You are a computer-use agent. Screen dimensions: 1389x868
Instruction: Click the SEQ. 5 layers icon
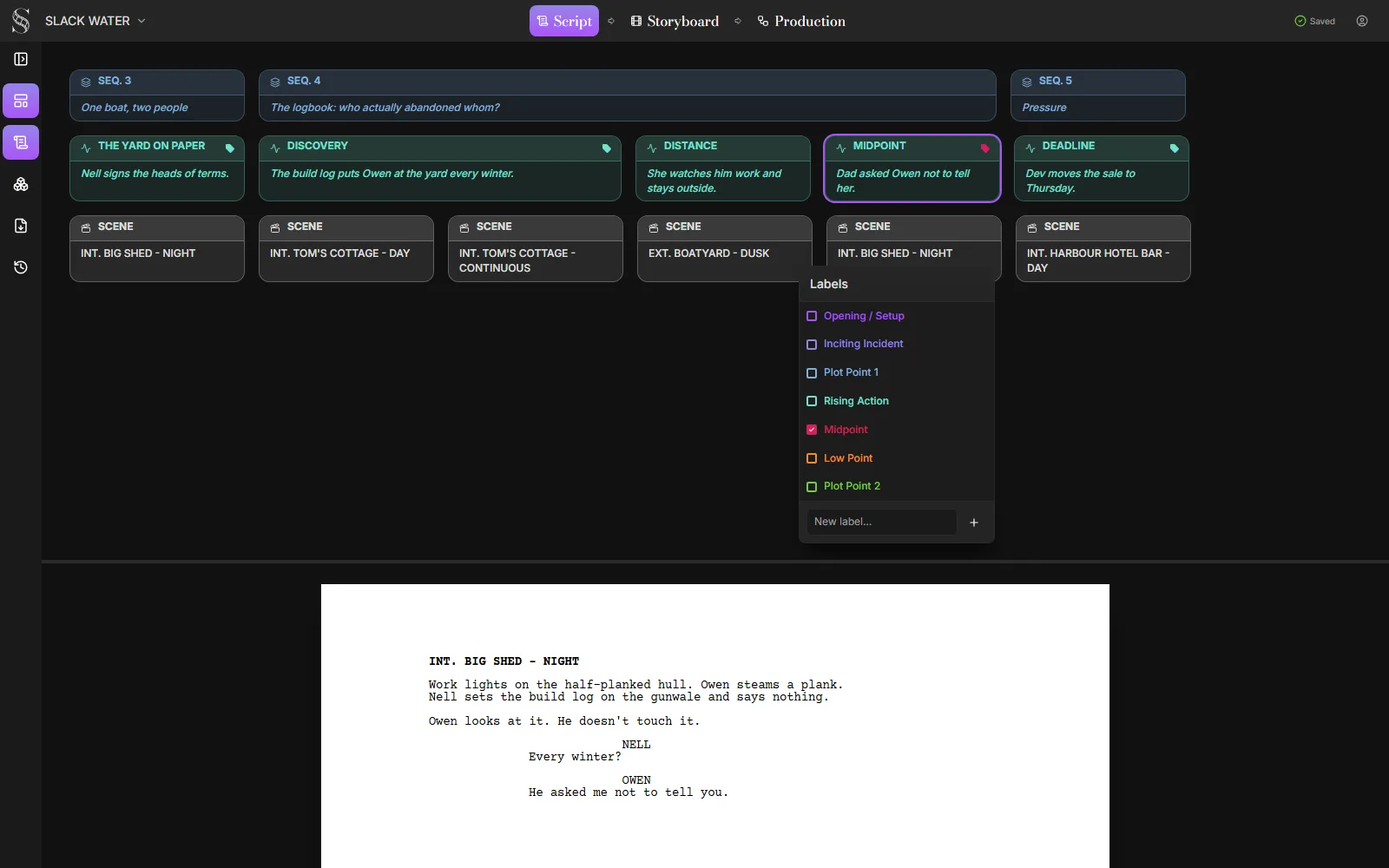pos(1027,82)
